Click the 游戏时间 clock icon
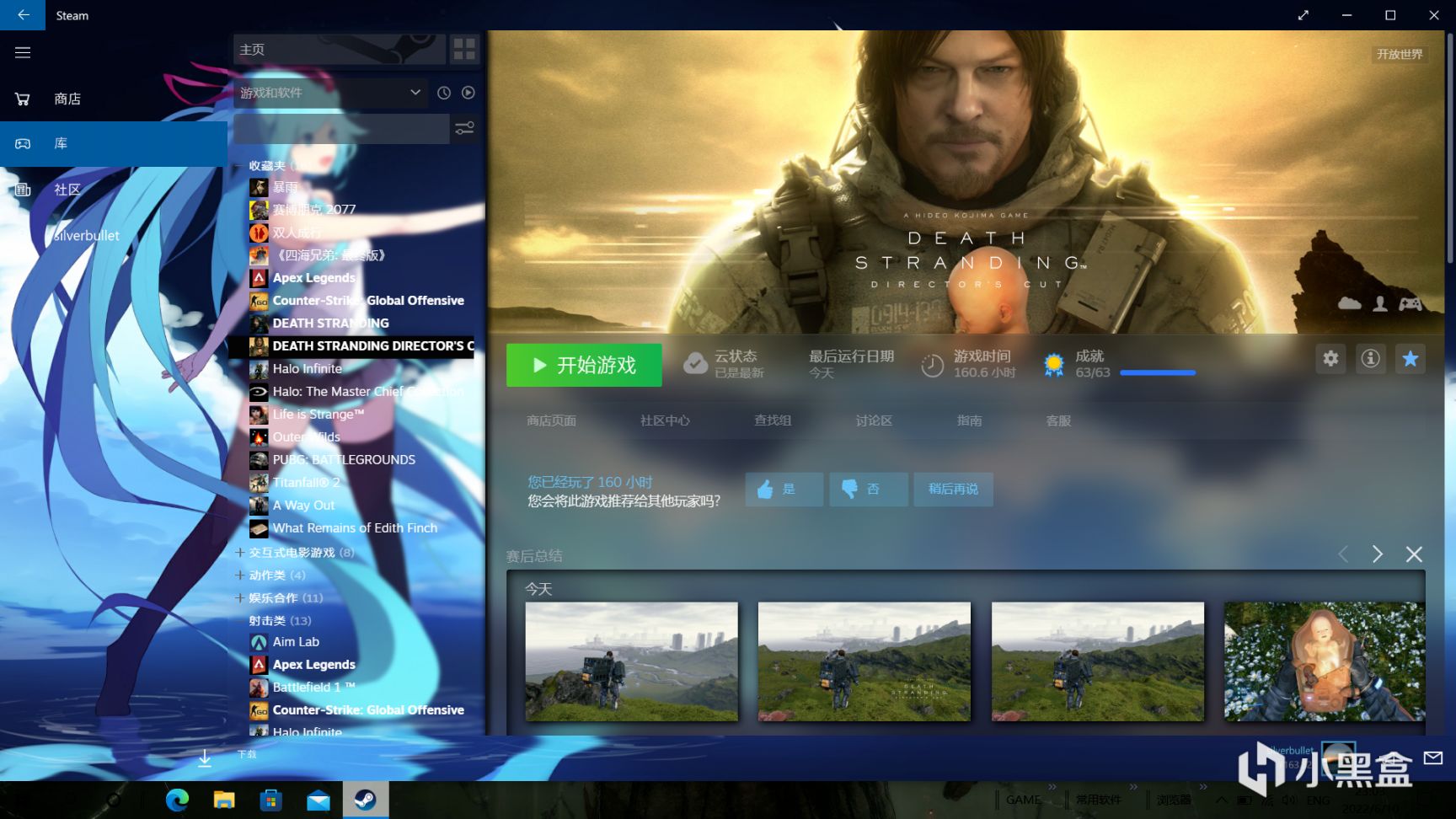 [932, 365]
